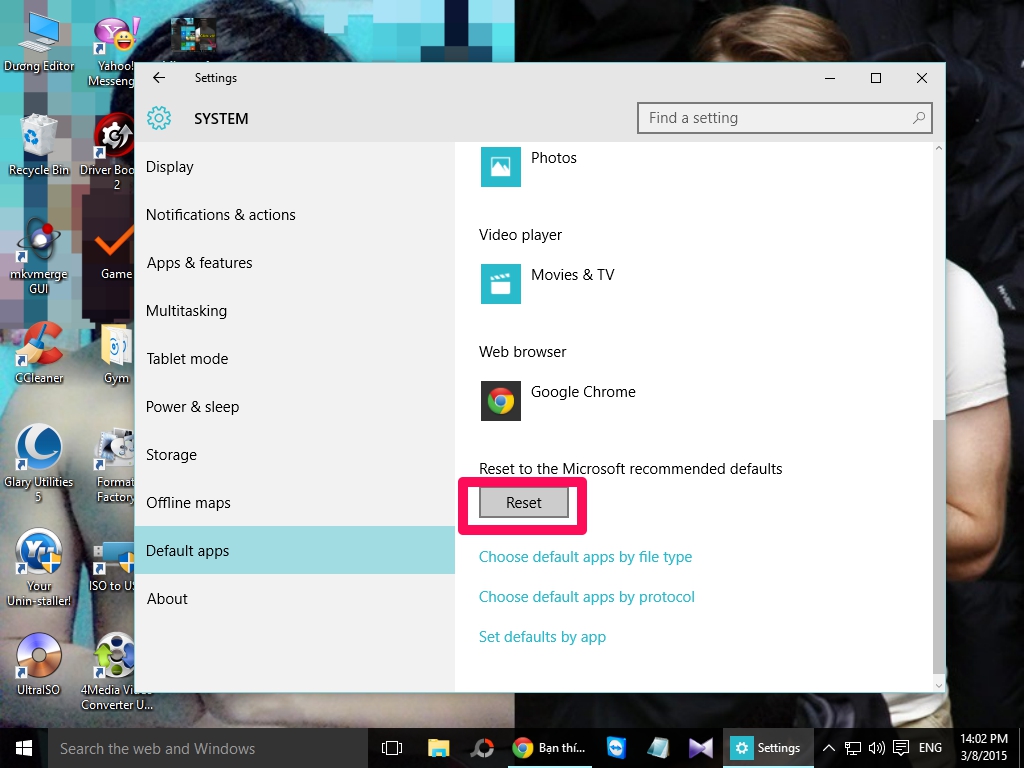Open TeamViewer from the taskbar
This screenshot has height=768, width=1024.
click(617, 747)
